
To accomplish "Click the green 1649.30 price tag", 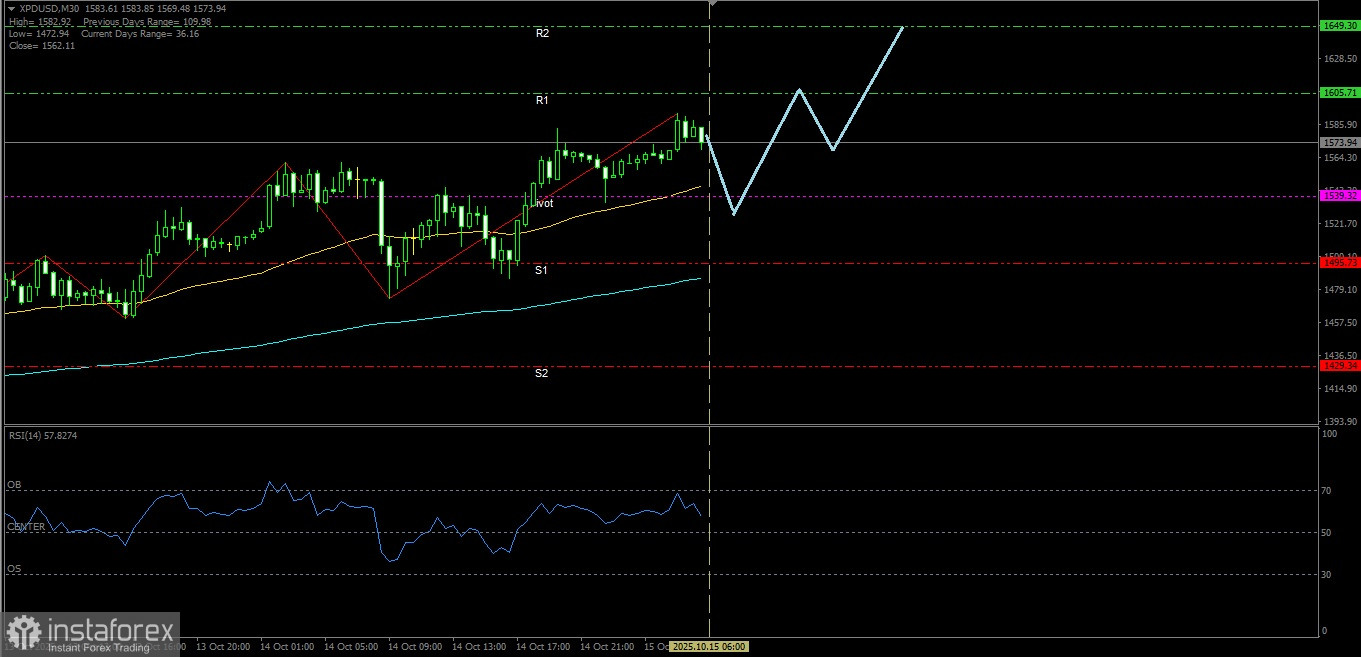I will click(1339, 26).
